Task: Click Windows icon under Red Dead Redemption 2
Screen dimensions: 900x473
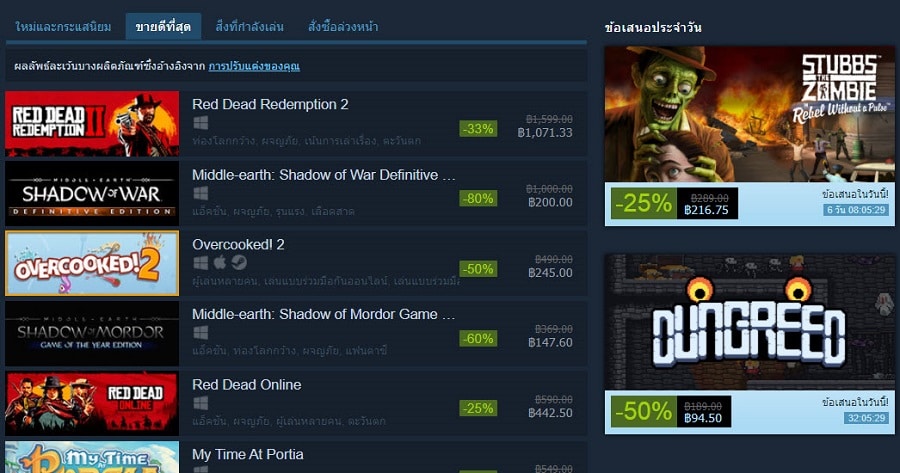Action: click(x=200, y=123)
